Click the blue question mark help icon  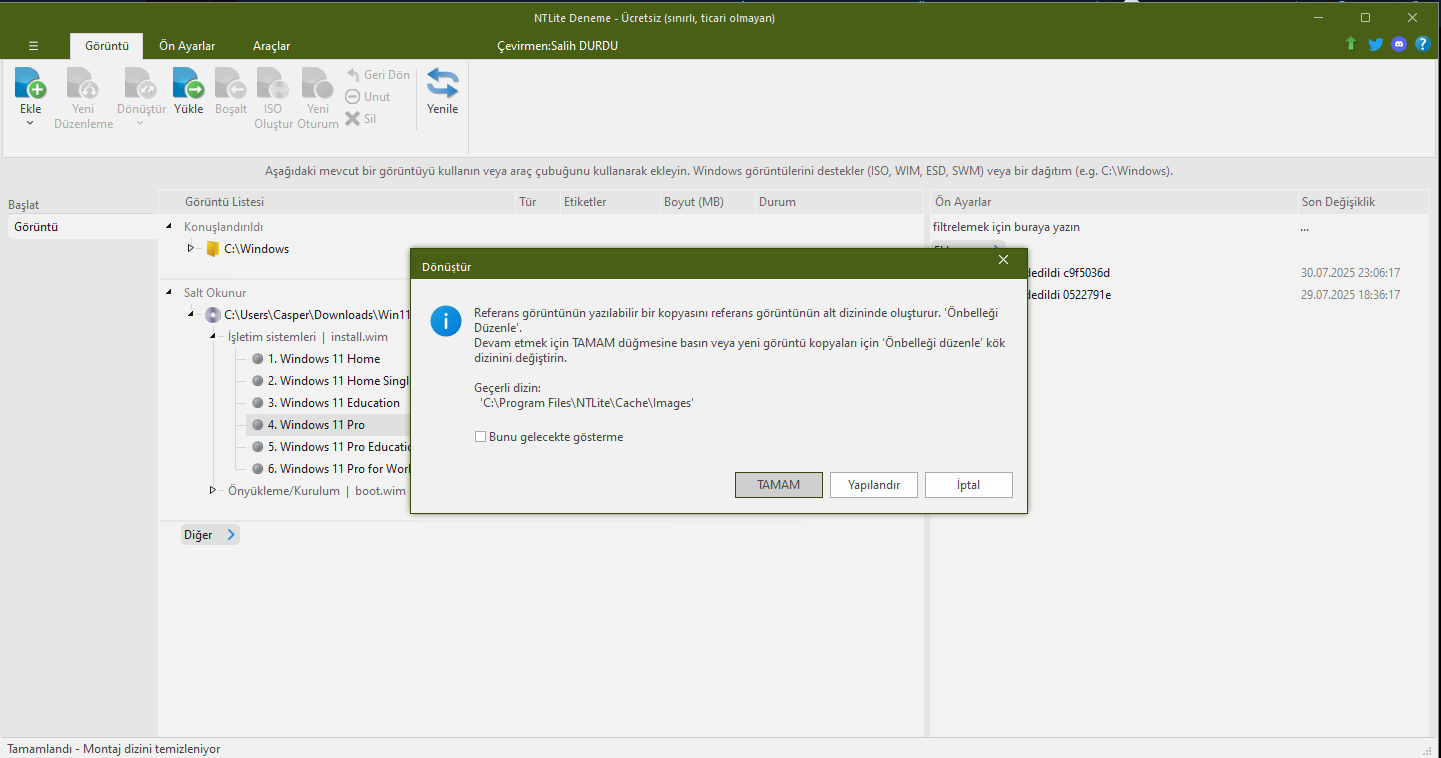tap(1423, 45)
